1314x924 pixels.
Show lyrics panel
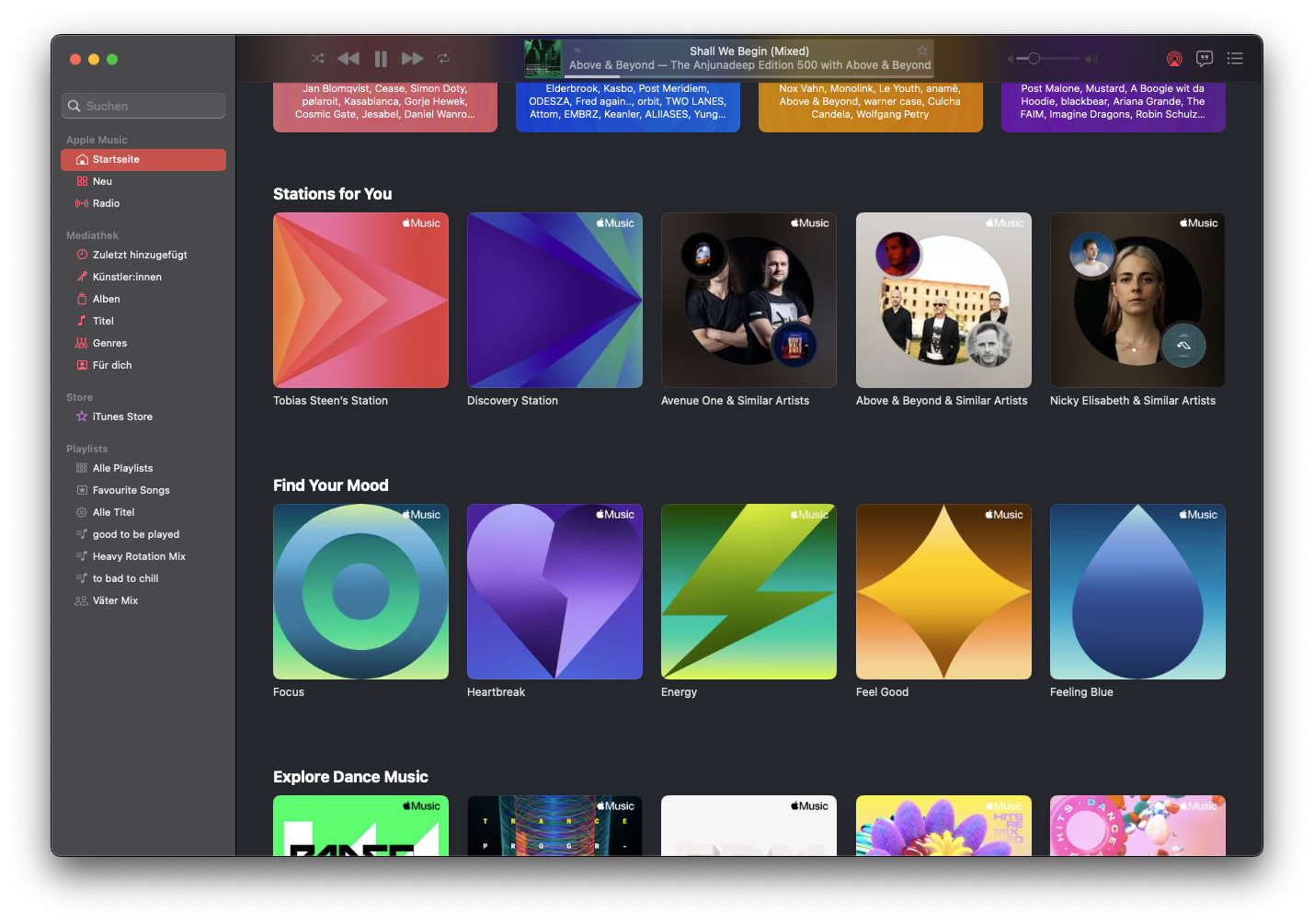point(1205,59)
